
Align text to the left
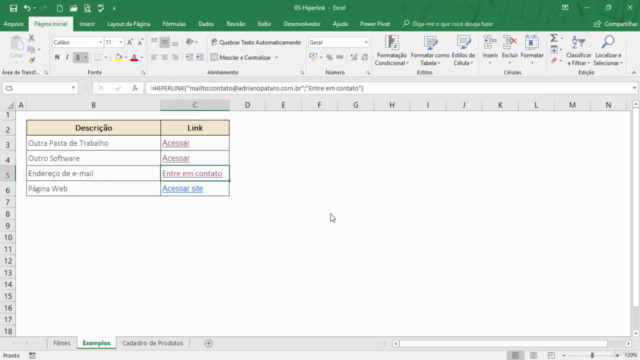point(154,58)
